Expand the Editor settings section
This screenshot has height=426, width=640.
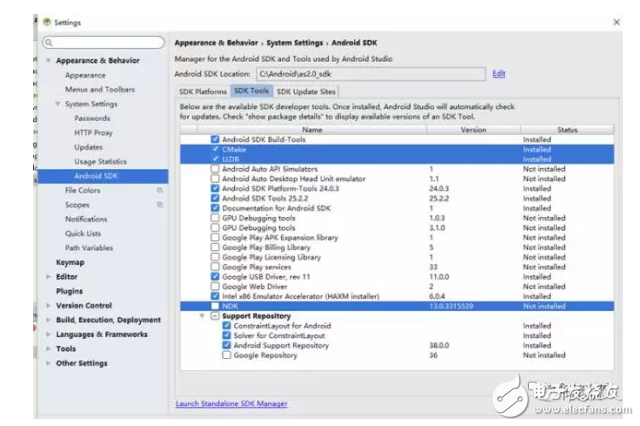tap(49, 277)
